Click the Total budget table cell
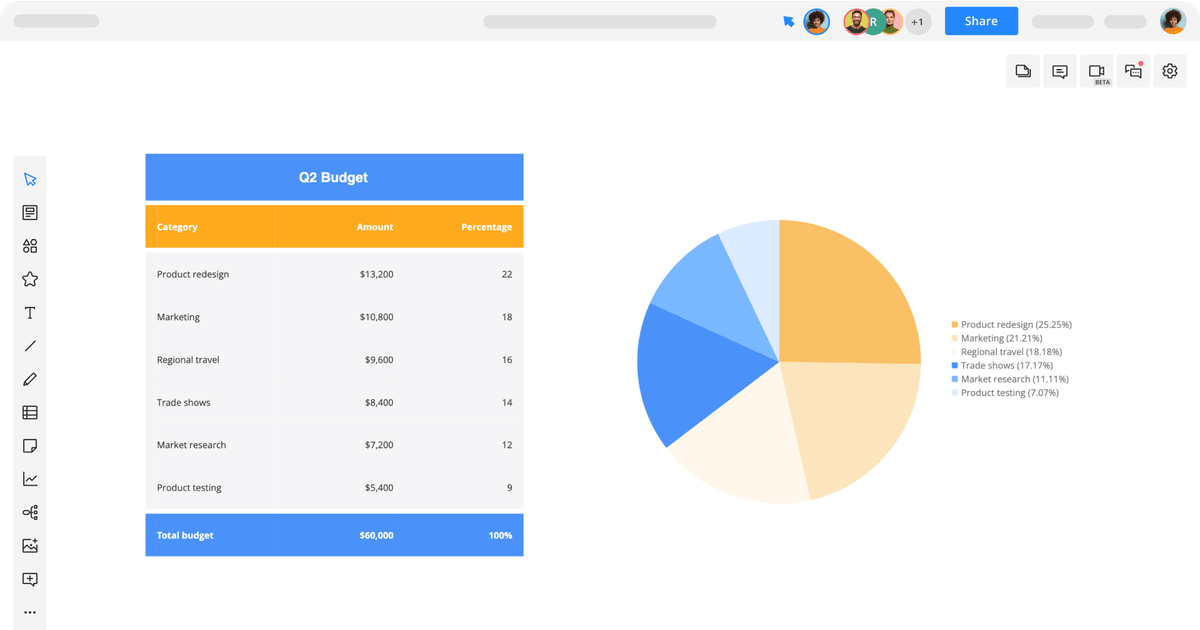Image resolution: width=1200 pixels, height=630 pixels. (184, 535)
